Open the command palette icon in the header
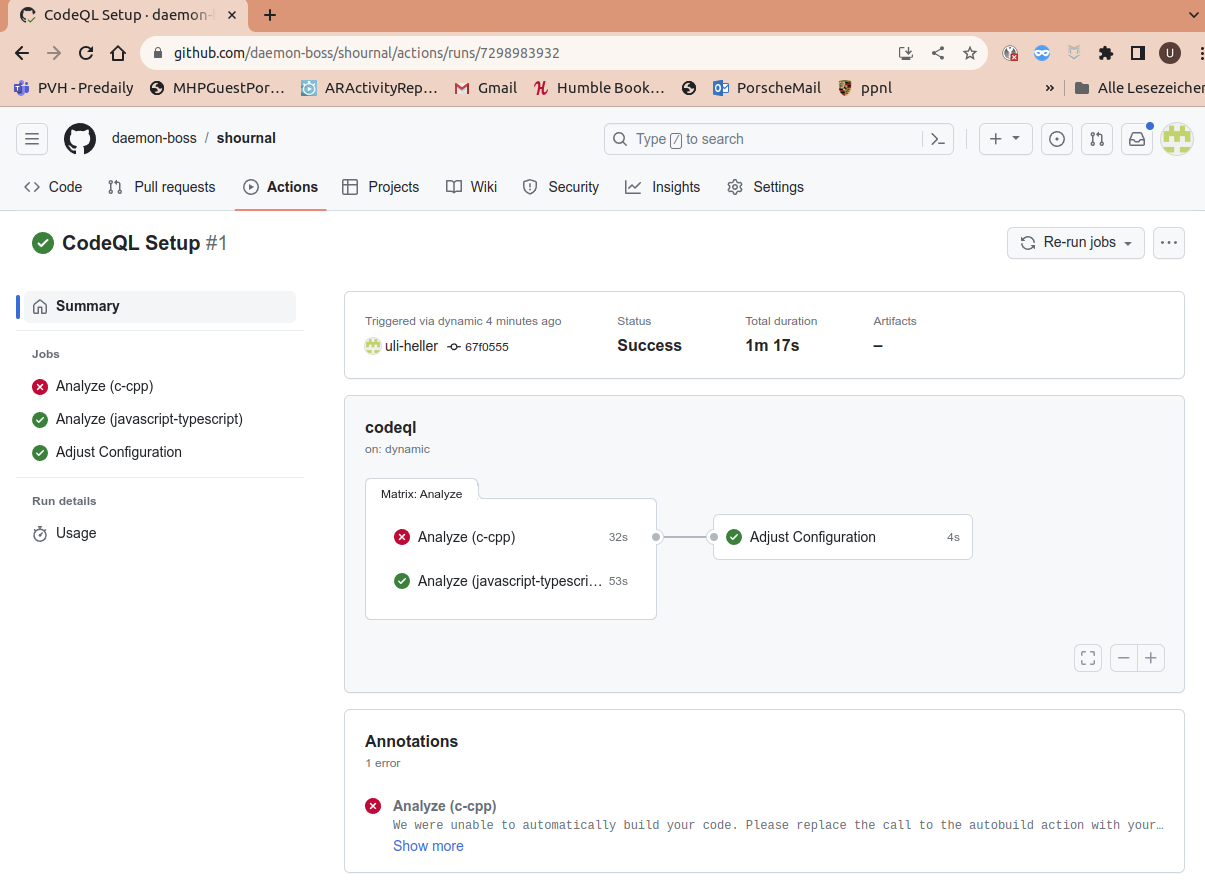The height and width of the screenshot is (886, 1205). [x=938, y=139]
